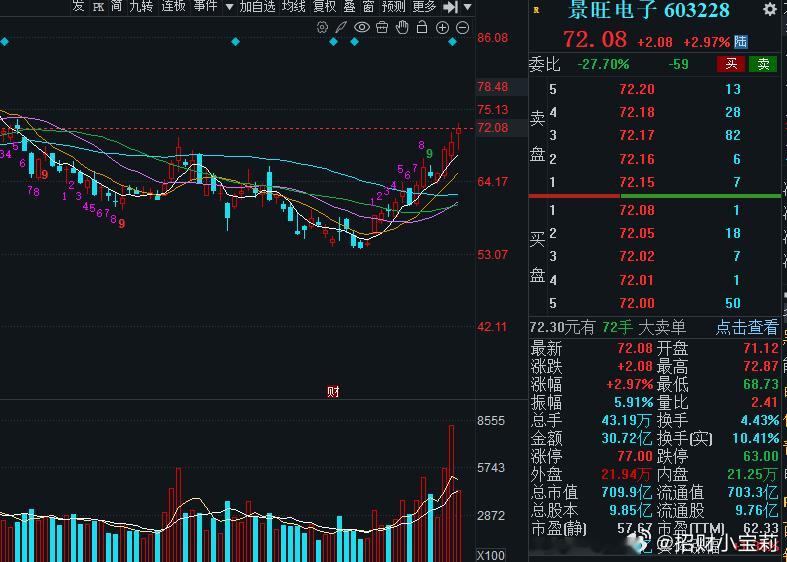Select sell level 3 price 72.17
787x562 pixels.
tap(637, 135)
